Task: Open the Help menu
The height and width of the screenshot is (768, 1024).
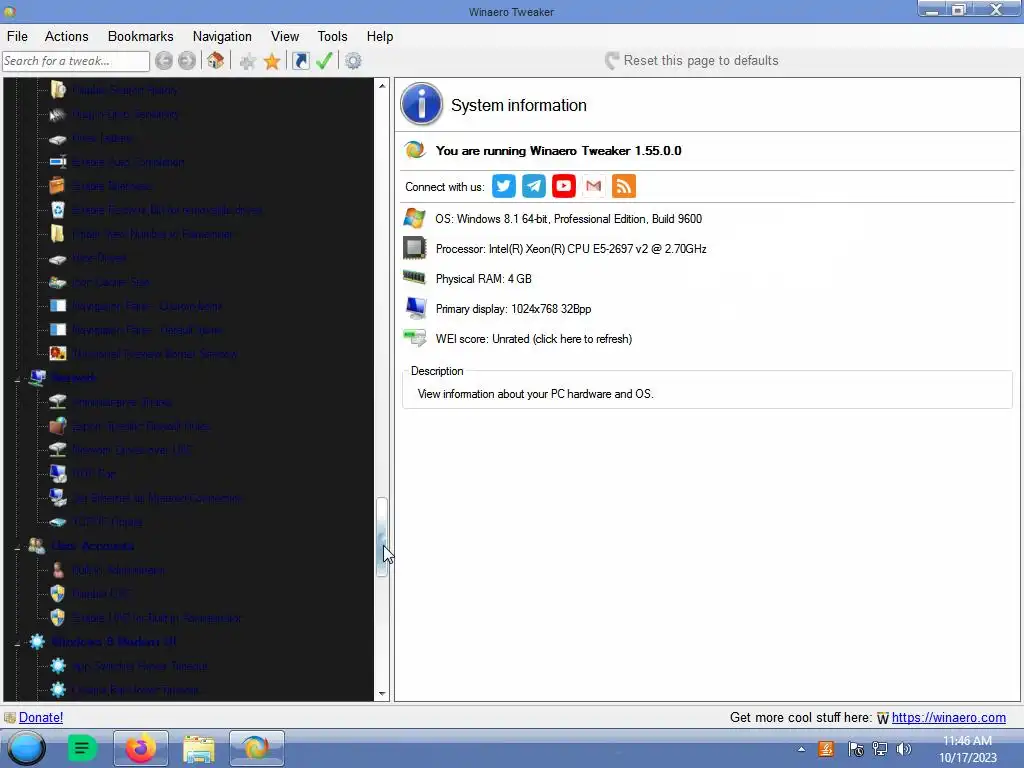Action: [379, 37]
